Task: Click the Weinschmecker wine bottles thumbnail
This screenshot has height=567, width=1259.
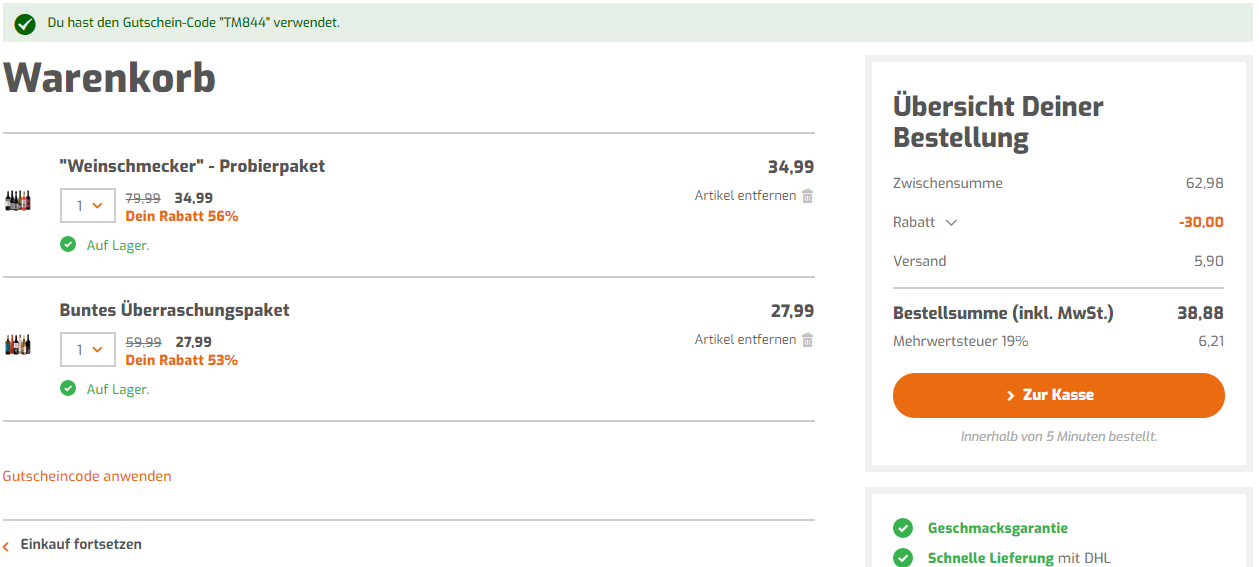Action: tap(18, 201)
